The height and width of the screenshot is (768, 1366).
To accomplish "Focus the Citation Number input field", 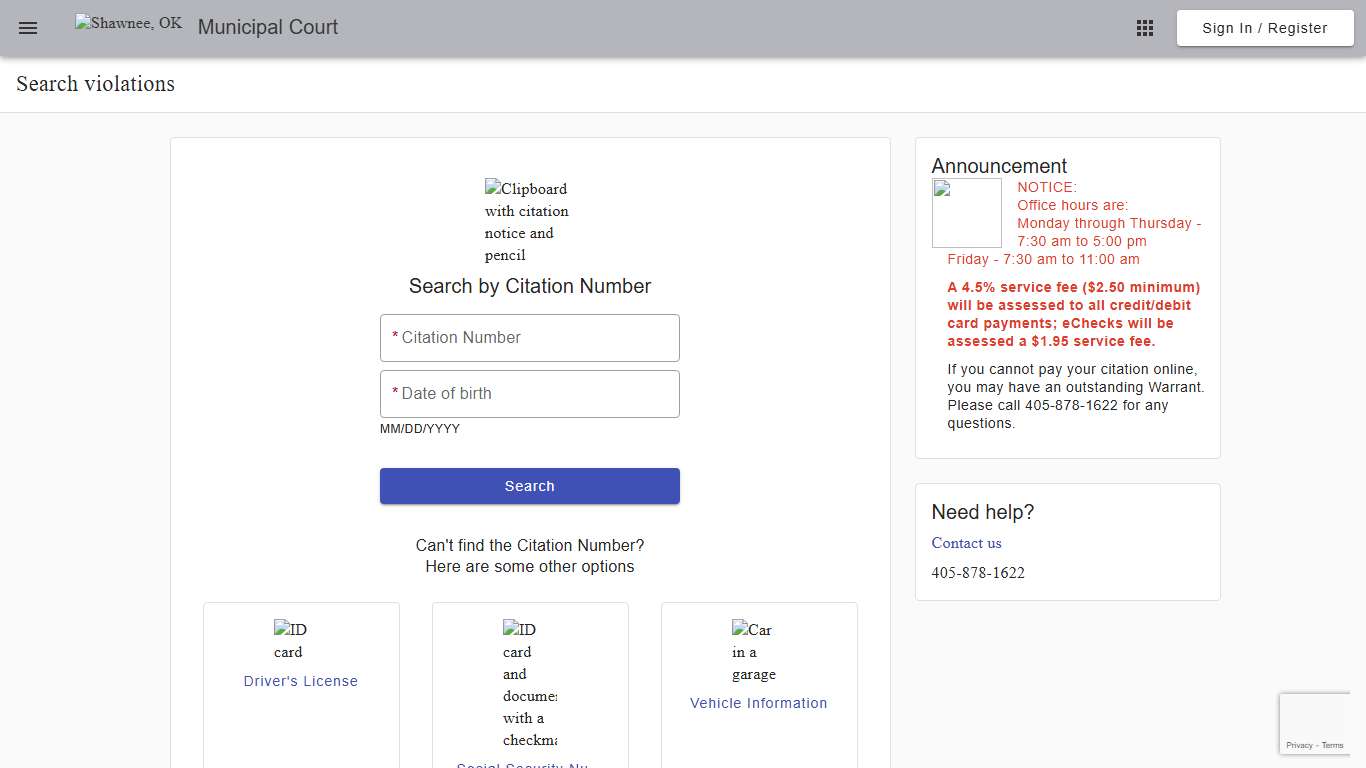I will point(529,338).
